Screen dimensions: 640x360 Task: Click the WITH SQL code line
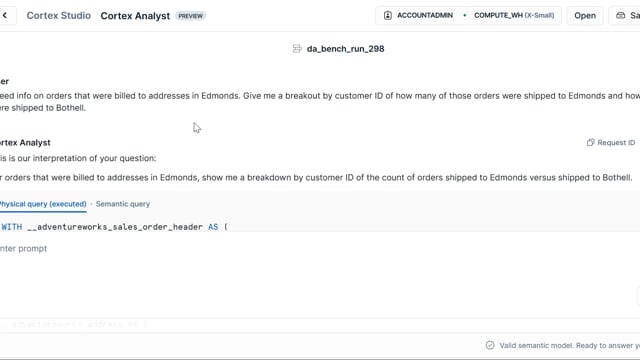pyautogui.click(x=114, y=227)
